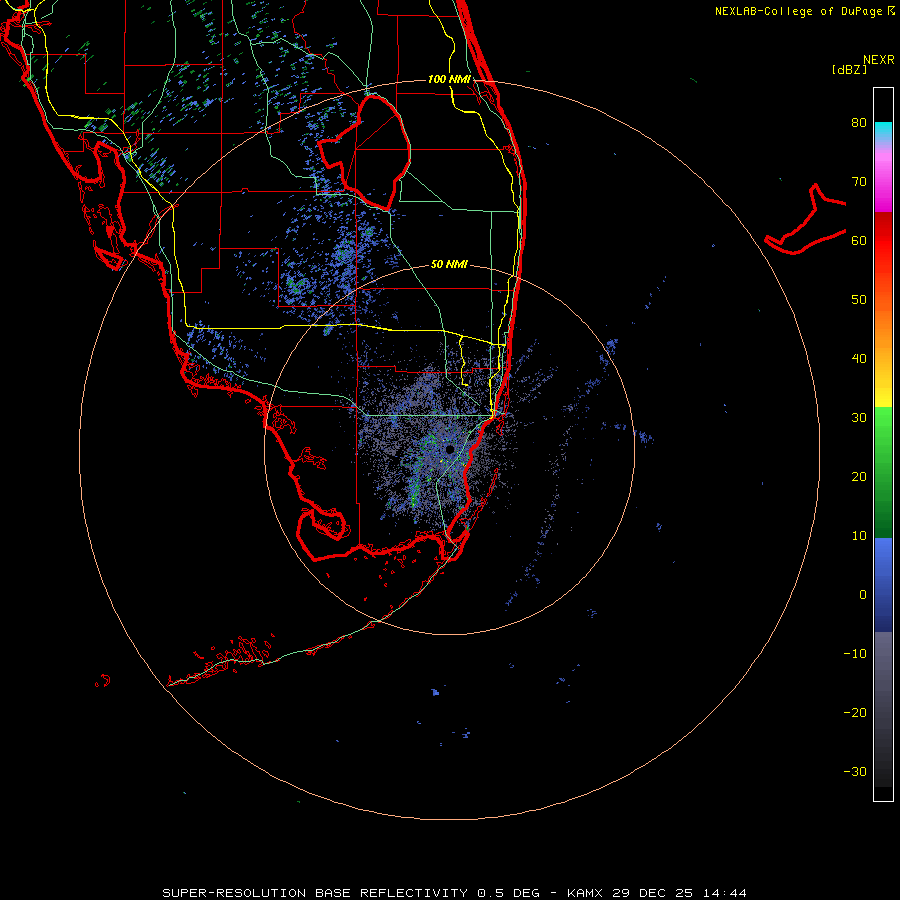Click the 30 value on dBZ scale

(859, 418)
